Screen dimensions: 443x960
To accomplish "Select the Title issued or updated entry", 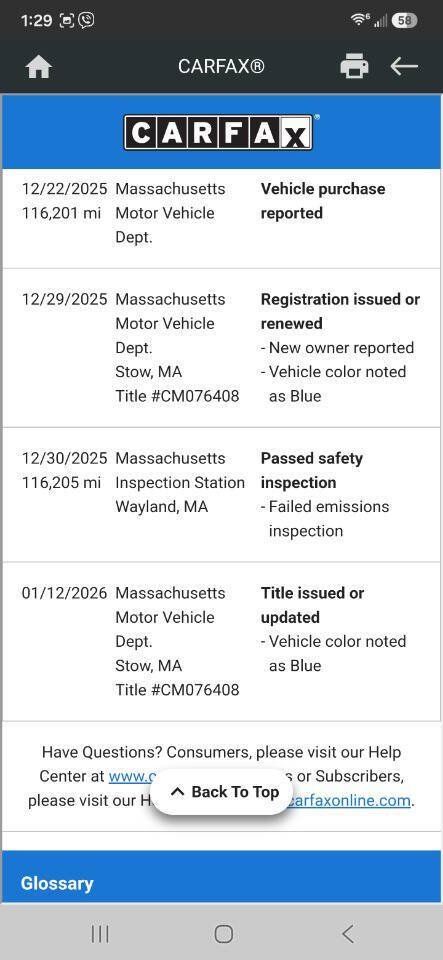I will pyautogui.click(x=221, y=642).
